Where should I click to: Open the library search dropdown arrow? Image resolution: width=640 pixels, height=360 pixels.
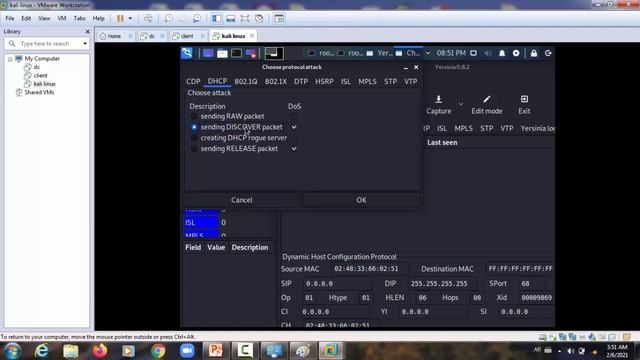coord(85,44)
